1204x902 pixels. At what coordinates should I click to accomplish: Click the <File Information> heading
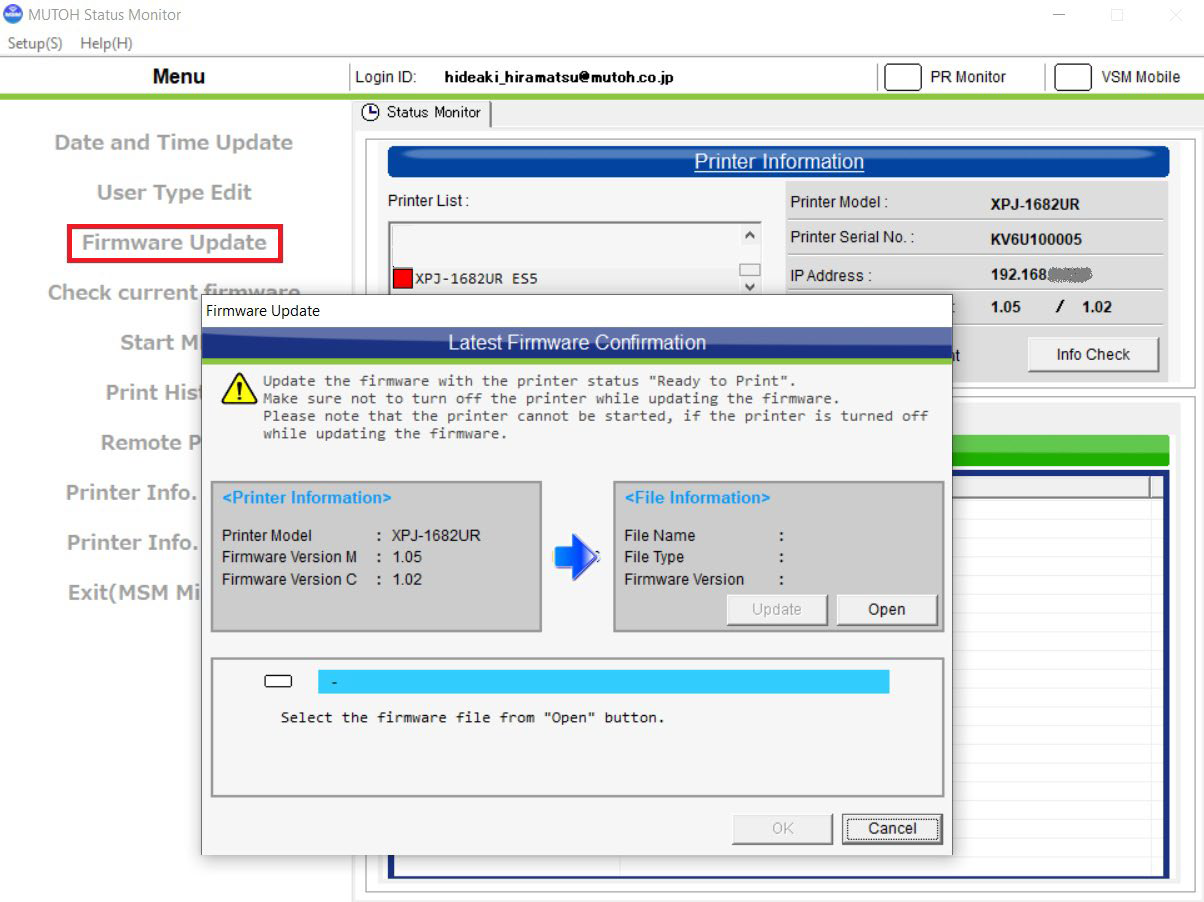697,497
